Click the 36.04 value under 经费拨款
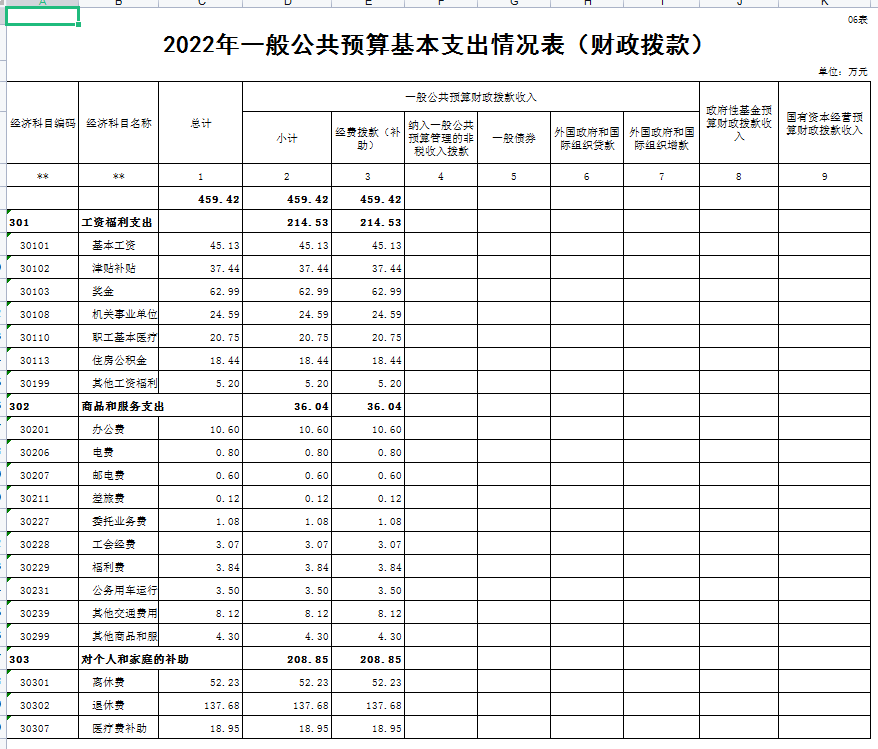878x749 pixels. click(x=368, y=406)
